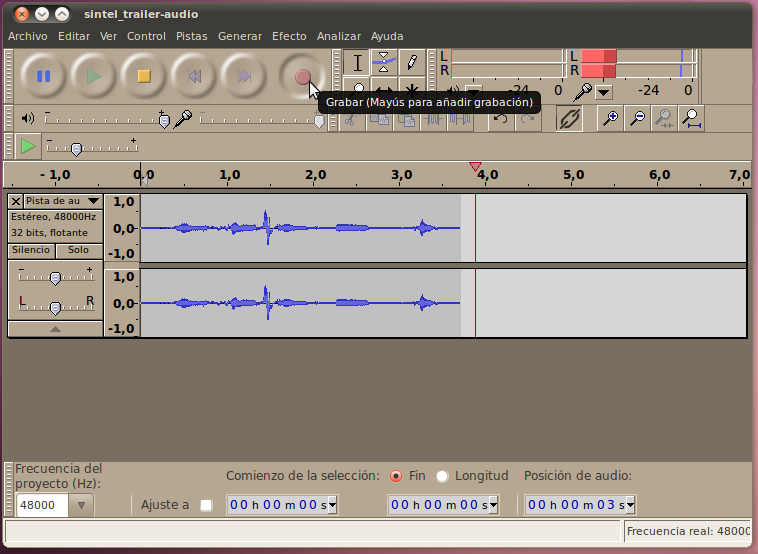Click the Posición de audio time field
The image size is (758, 554).
580,505
